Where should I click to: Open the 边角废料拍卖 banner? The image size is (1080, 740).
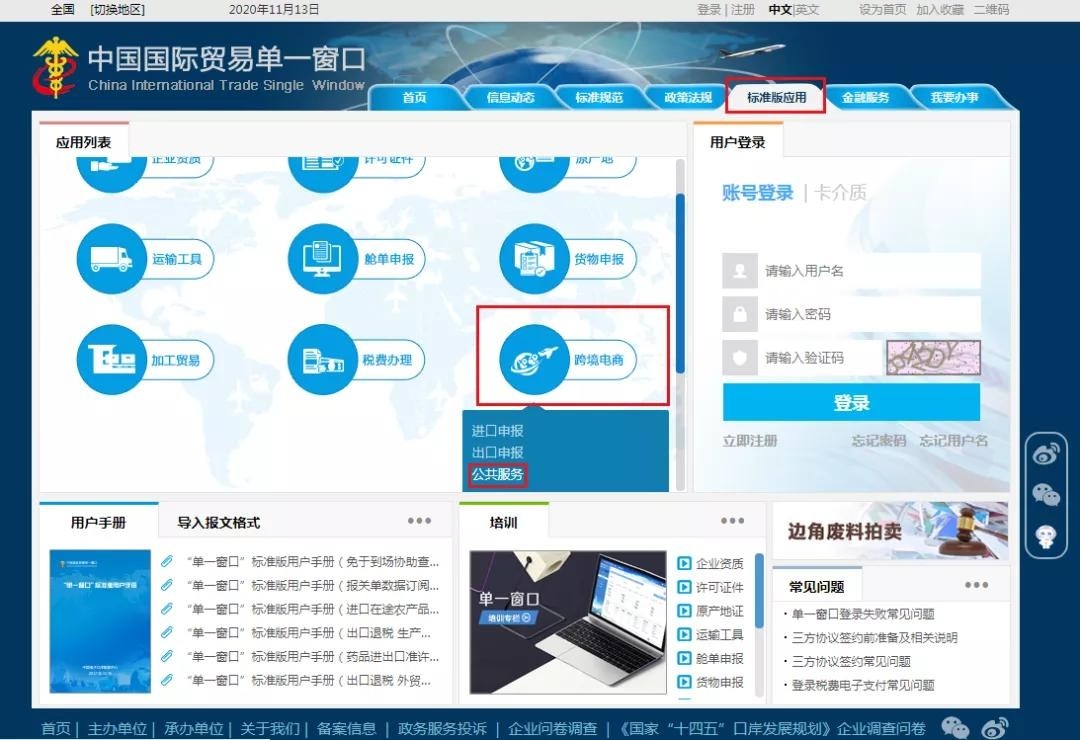coord(891,531)
